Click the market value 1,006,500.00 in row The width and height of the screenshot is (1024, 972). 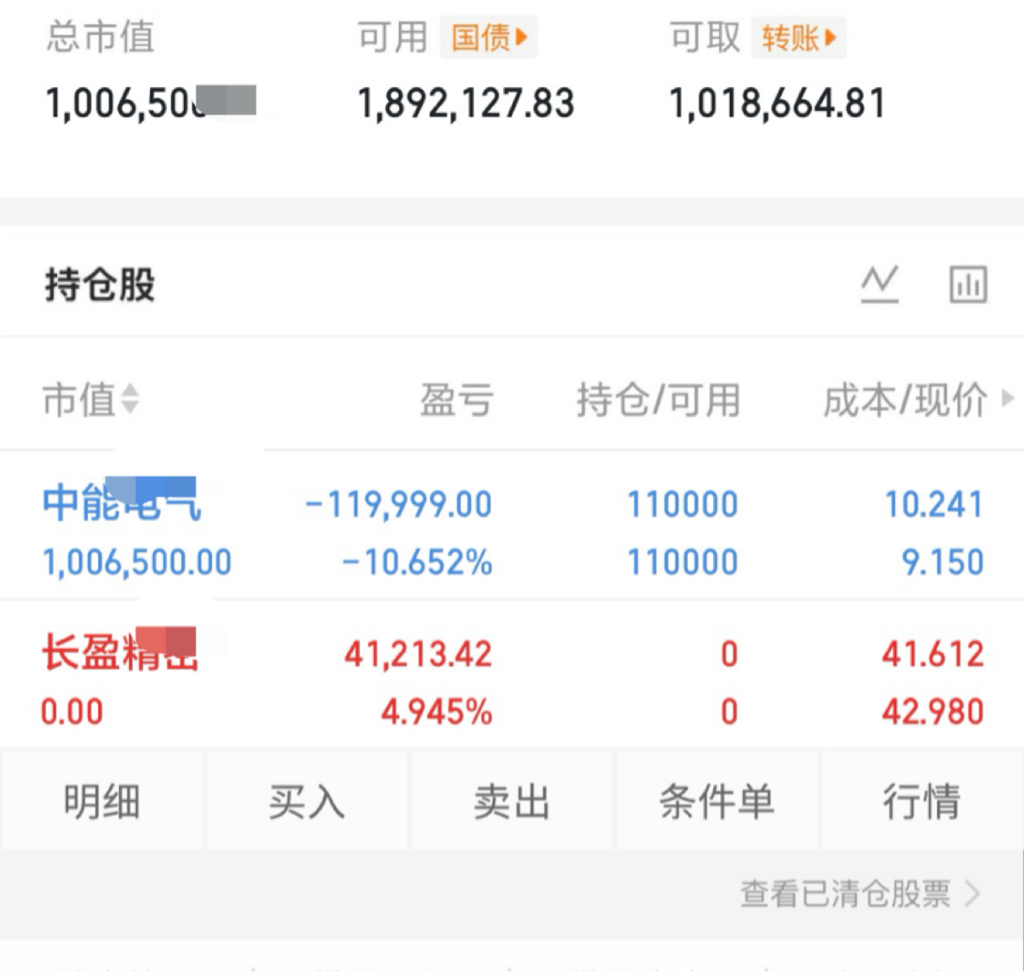137,562
